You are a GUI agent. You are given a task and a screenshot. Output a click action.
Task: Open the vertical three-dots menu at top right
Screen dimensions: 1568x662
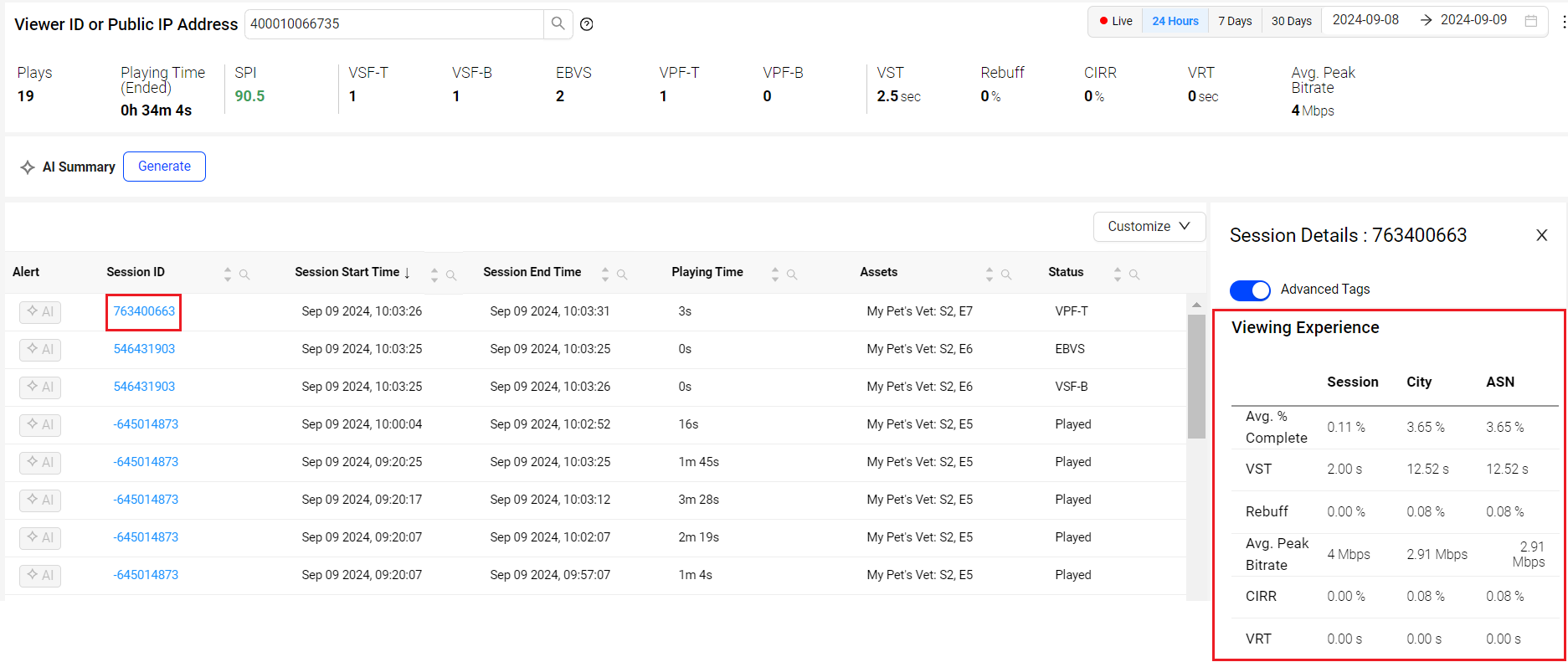[1563, 22]
